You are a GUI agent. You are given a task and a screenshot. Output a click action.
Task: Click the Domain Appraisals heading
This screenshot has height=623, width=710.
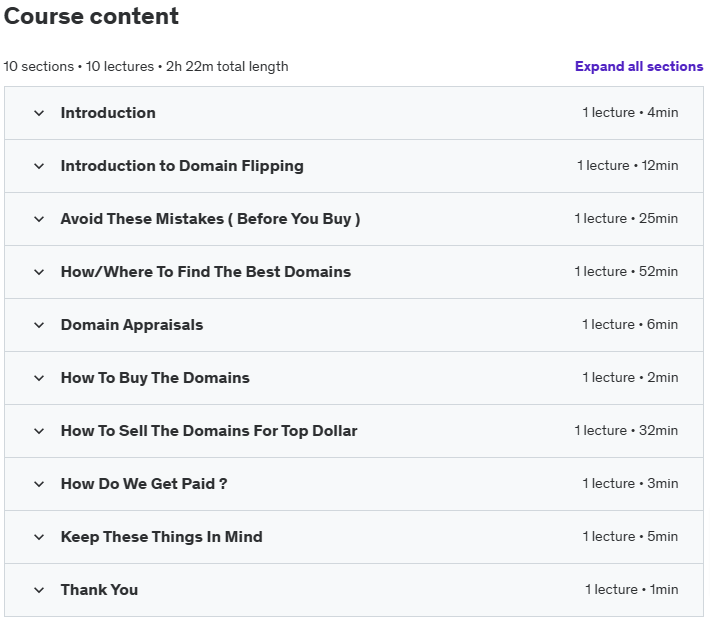click(x=132, y=325)
